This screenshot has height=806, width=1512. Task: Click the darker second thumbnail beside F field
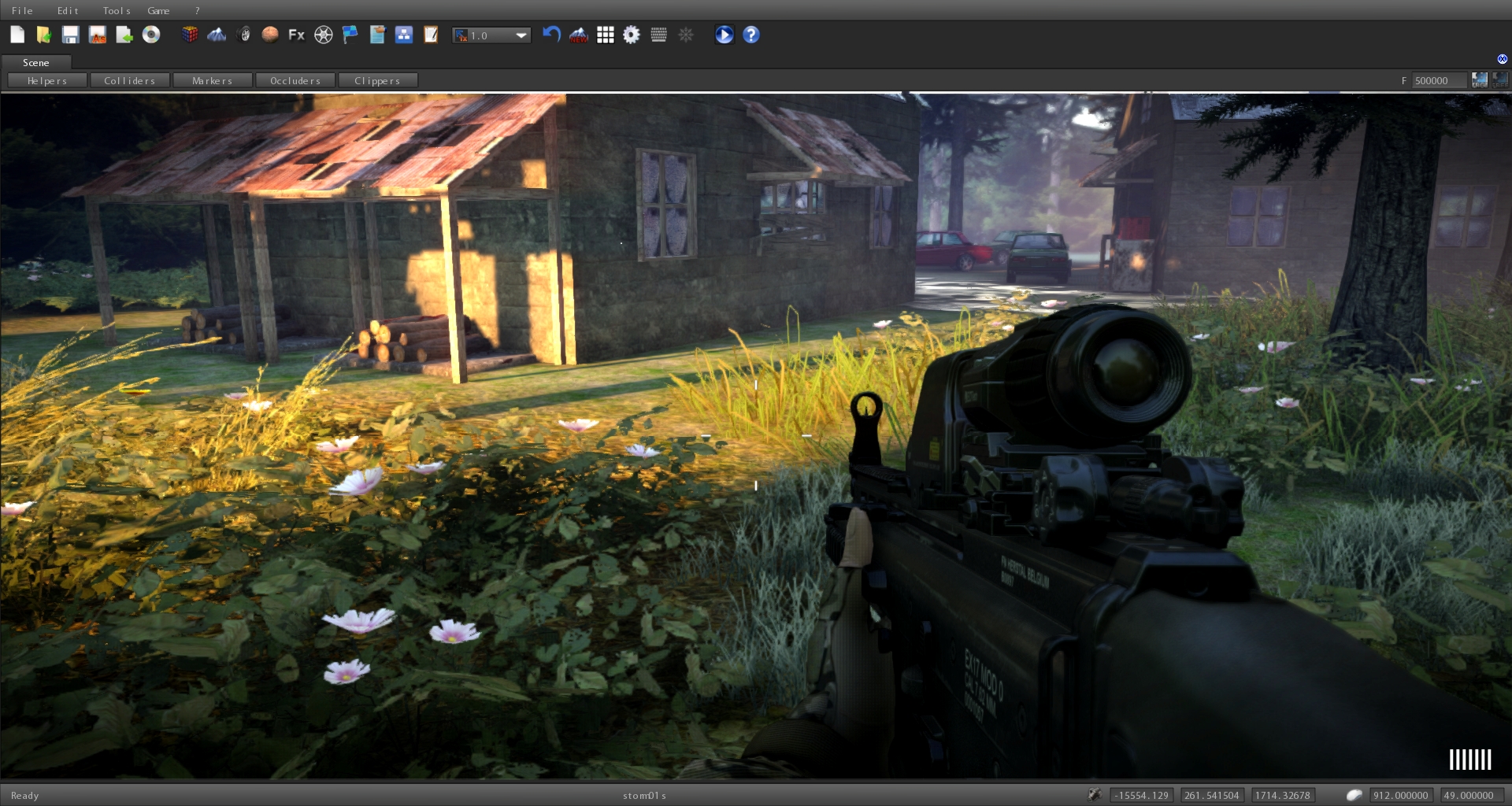coord(1500,80)
